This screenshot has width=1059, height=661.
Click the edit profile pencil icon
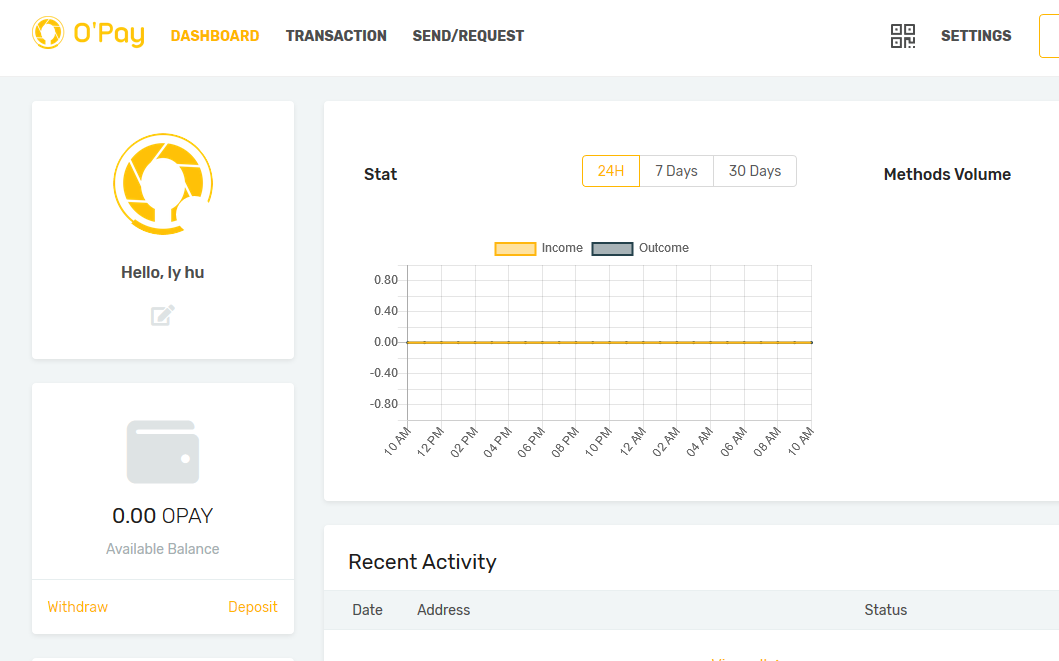163,315
